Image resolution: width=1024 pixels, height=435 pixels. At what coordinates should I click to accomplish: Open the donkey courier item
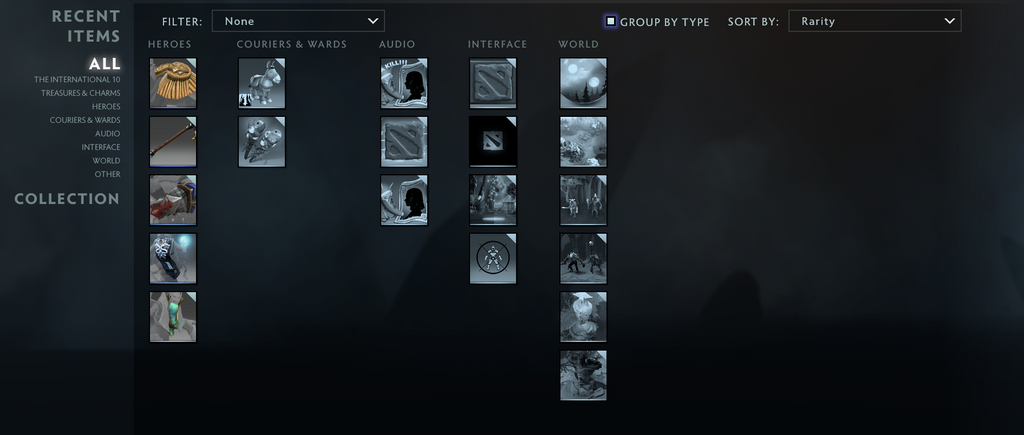pos(262,83)
